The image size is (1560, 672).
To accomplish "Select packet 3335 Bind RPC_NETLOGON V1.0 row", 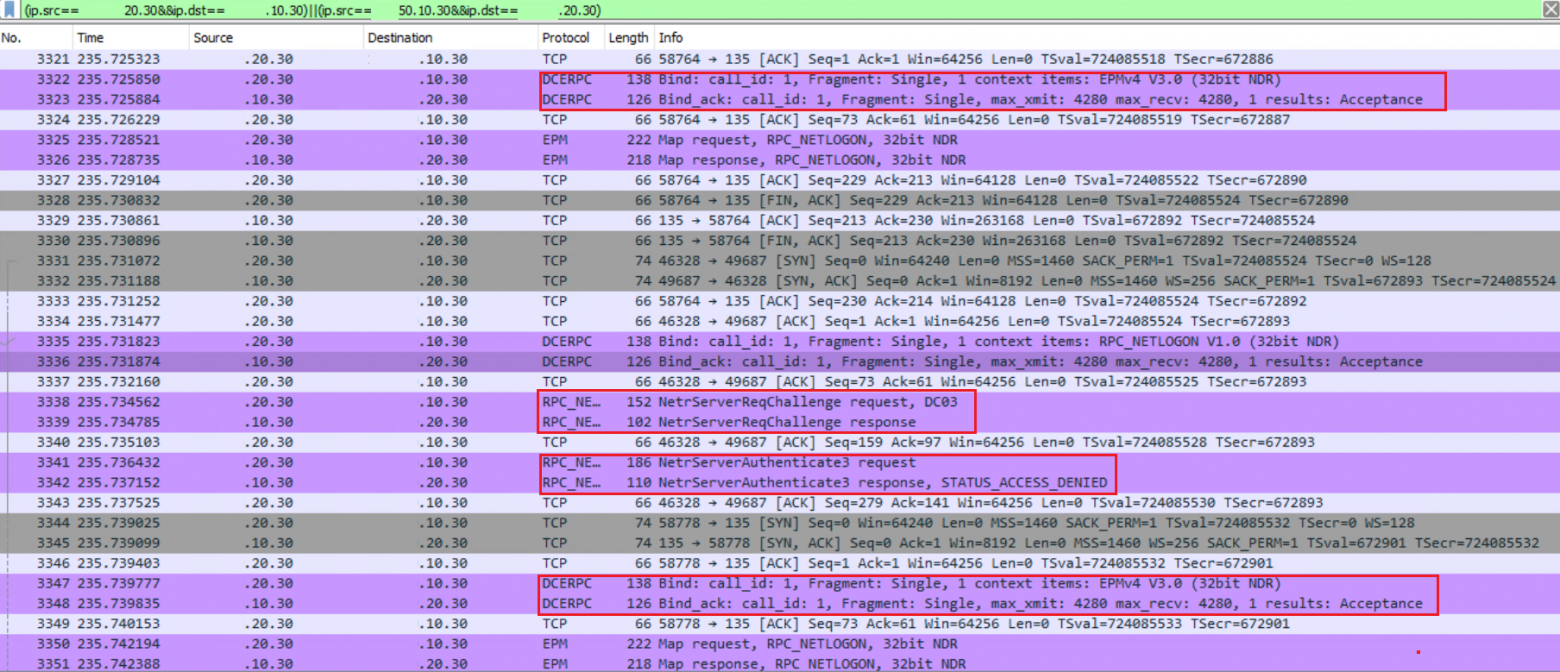I will coord(780,341).
